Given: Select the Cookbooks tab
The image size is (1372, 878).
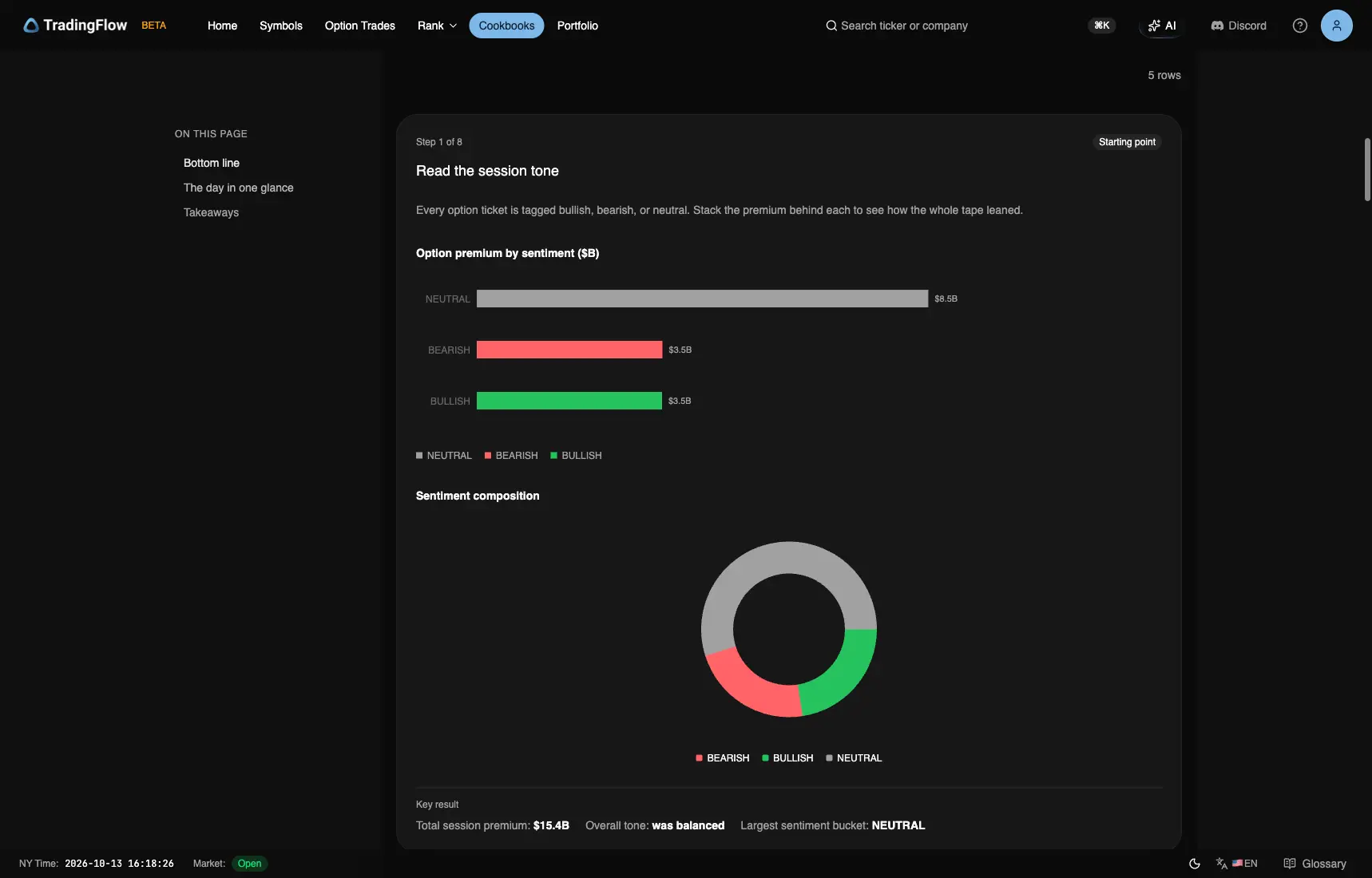Looking at the screenshot, I should point(506,26).
